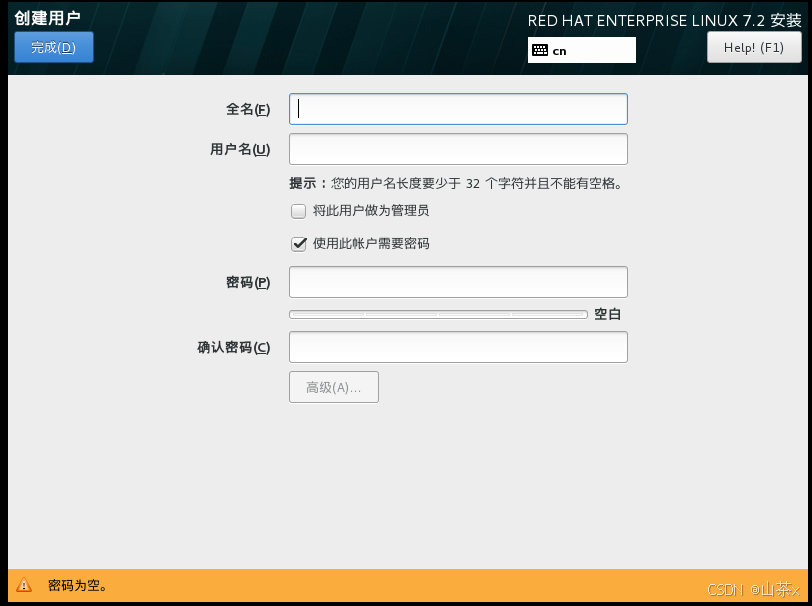Open Help with the Help! (F1) button
The height and width of the screenshot is (606, 812).
coord(754,47)
